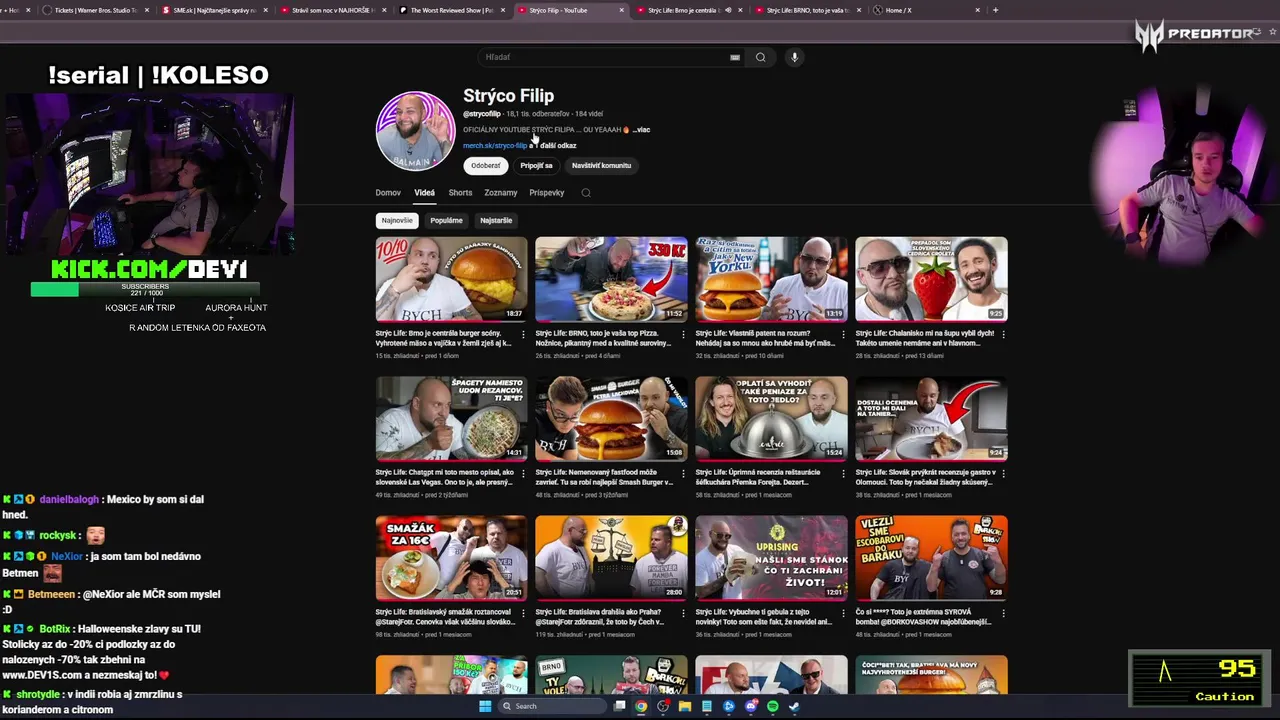This screenshot has width=1280, height=720.
Task: Open Task View on the taskbar
Action: pos(620,706)
